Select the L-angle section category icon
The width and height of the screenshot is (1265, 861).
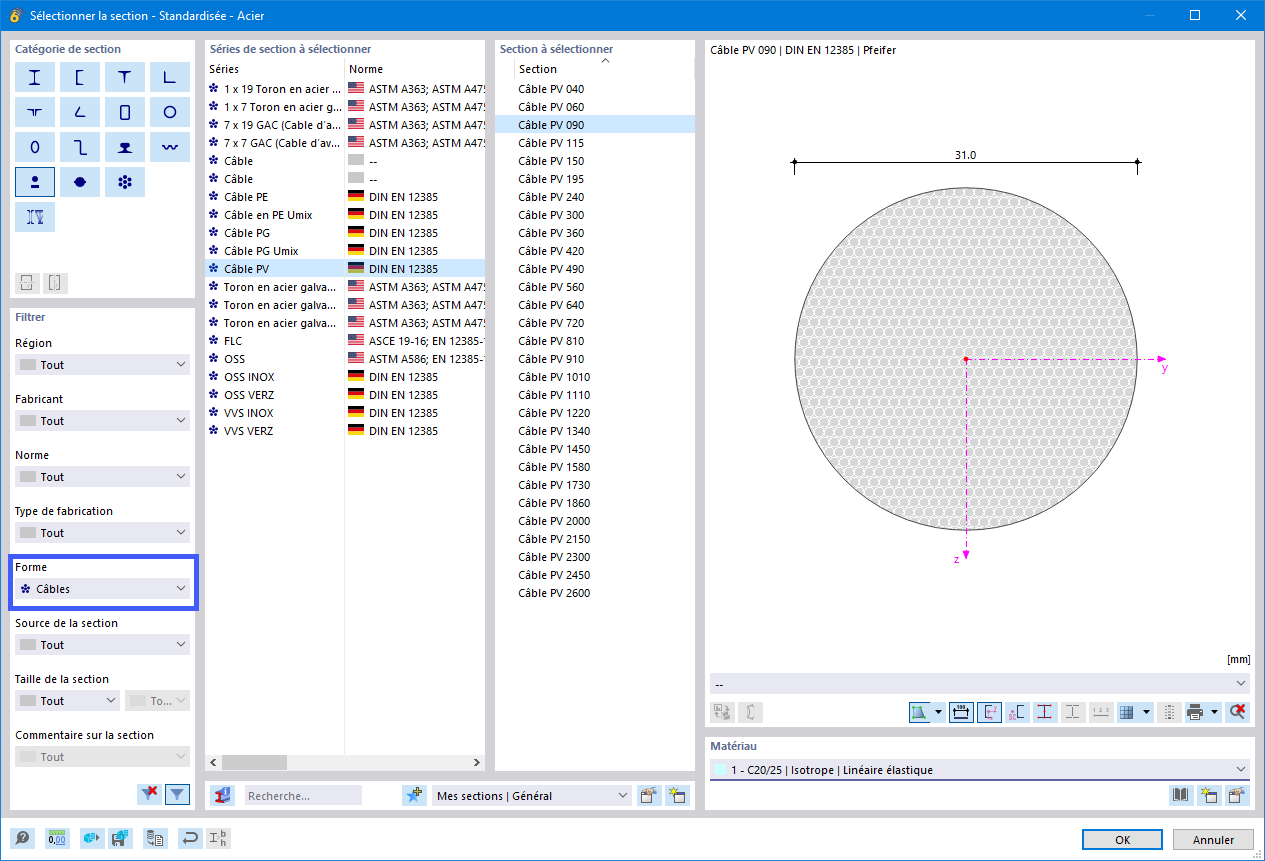point(170,77)
